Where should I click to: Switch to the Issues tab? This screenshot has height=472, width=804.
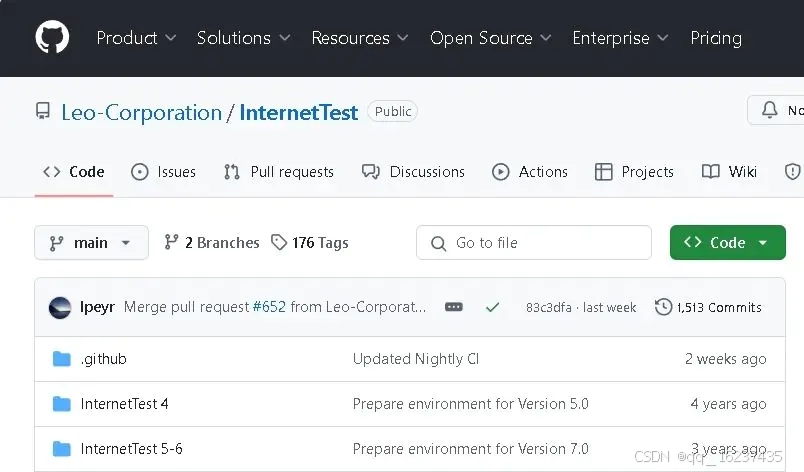pyautogui.click(x=164, y=172)
